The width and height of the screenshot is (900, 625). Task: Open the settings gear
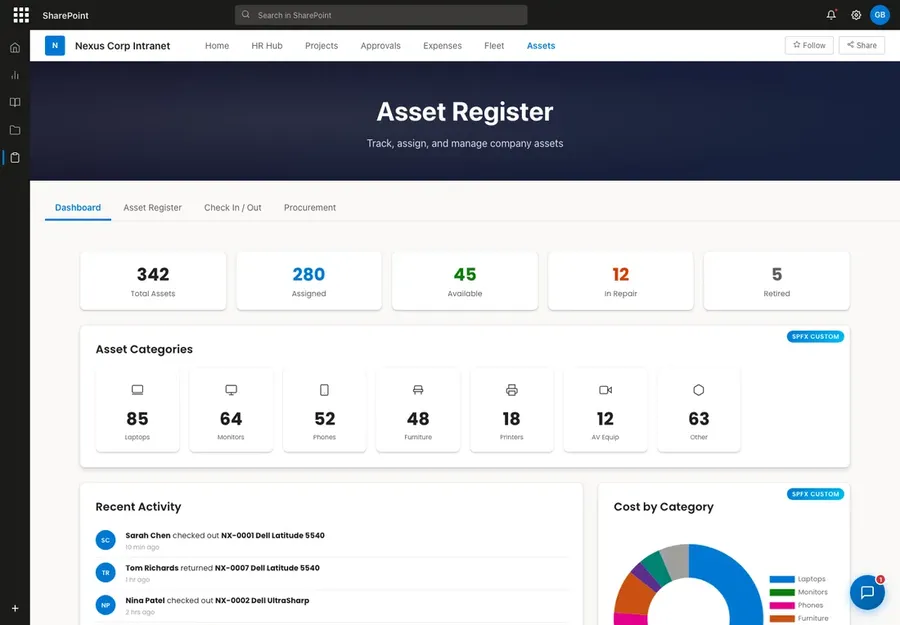pos(856,15)
